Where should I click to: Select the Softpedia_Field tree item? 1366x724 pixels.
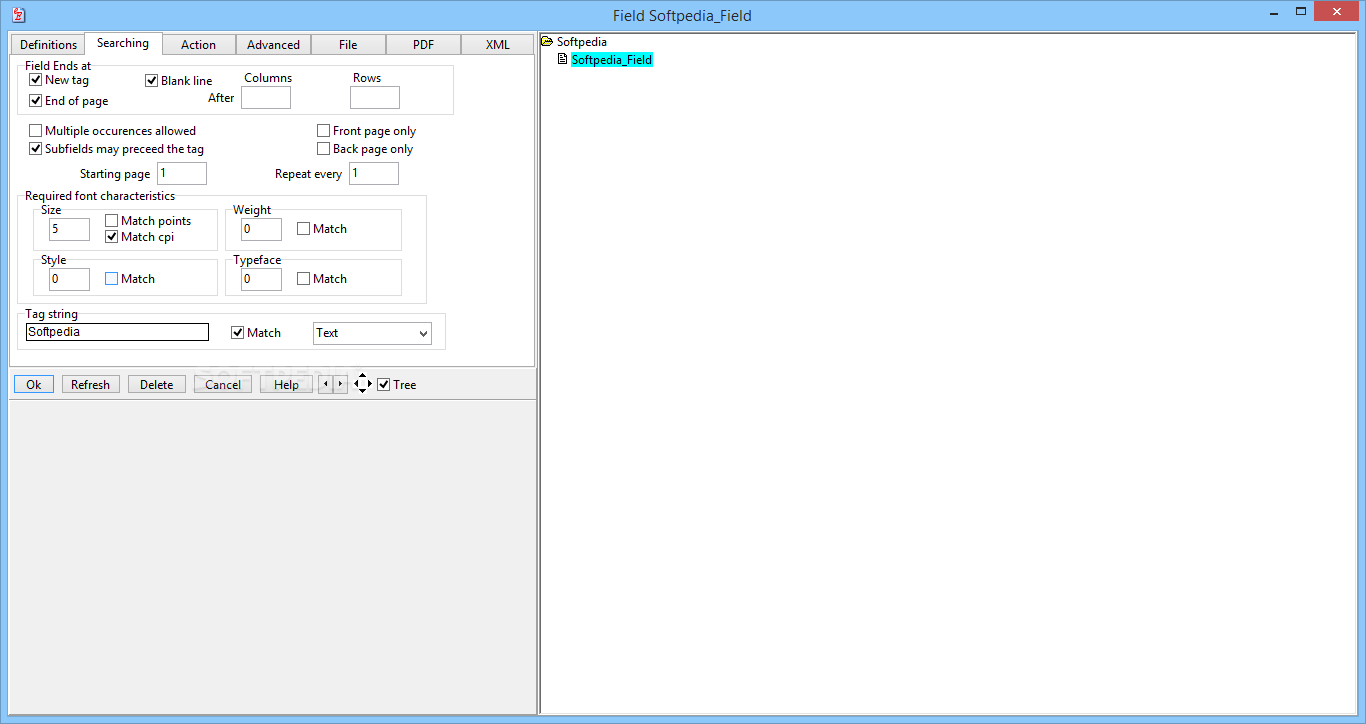(612, 60)
